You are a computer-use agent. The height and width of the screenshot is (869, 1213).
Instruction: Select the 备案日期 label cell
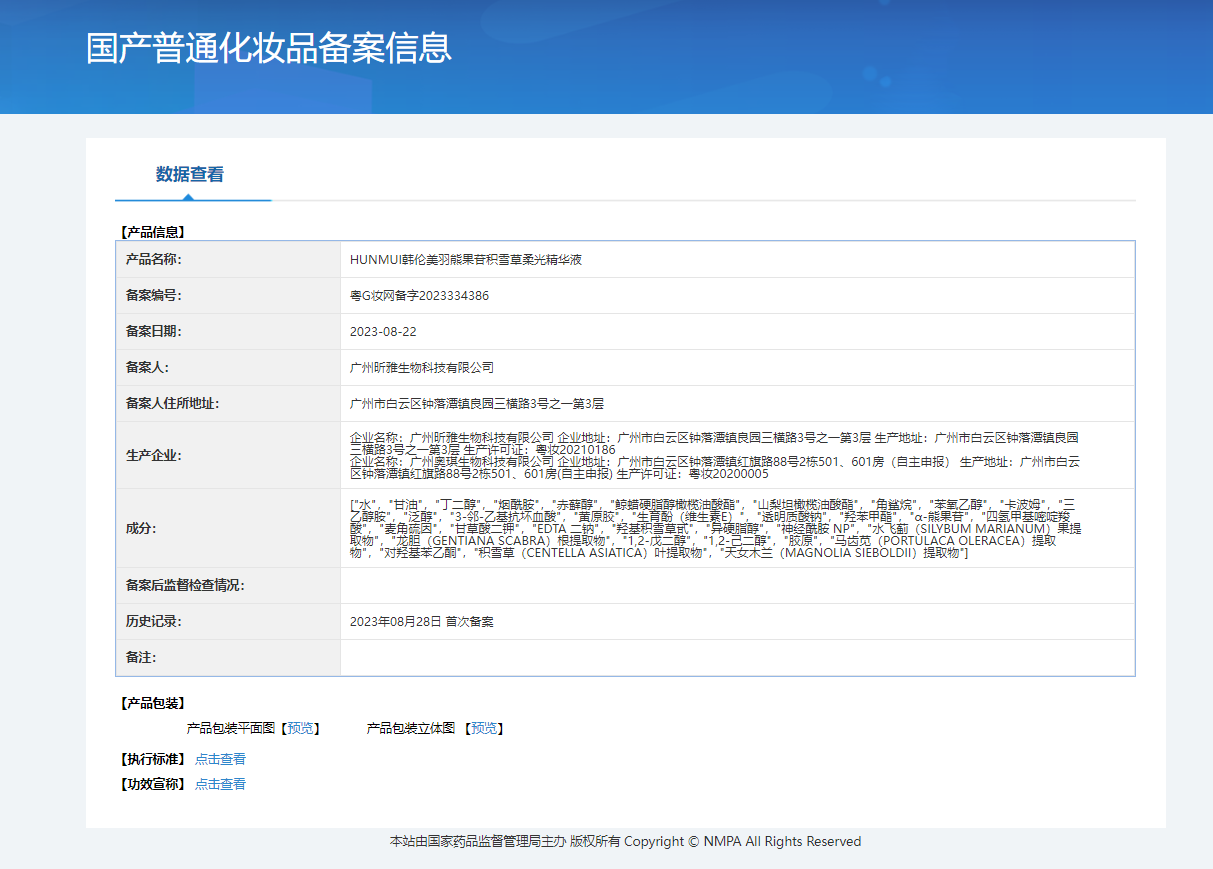[228, 332]
